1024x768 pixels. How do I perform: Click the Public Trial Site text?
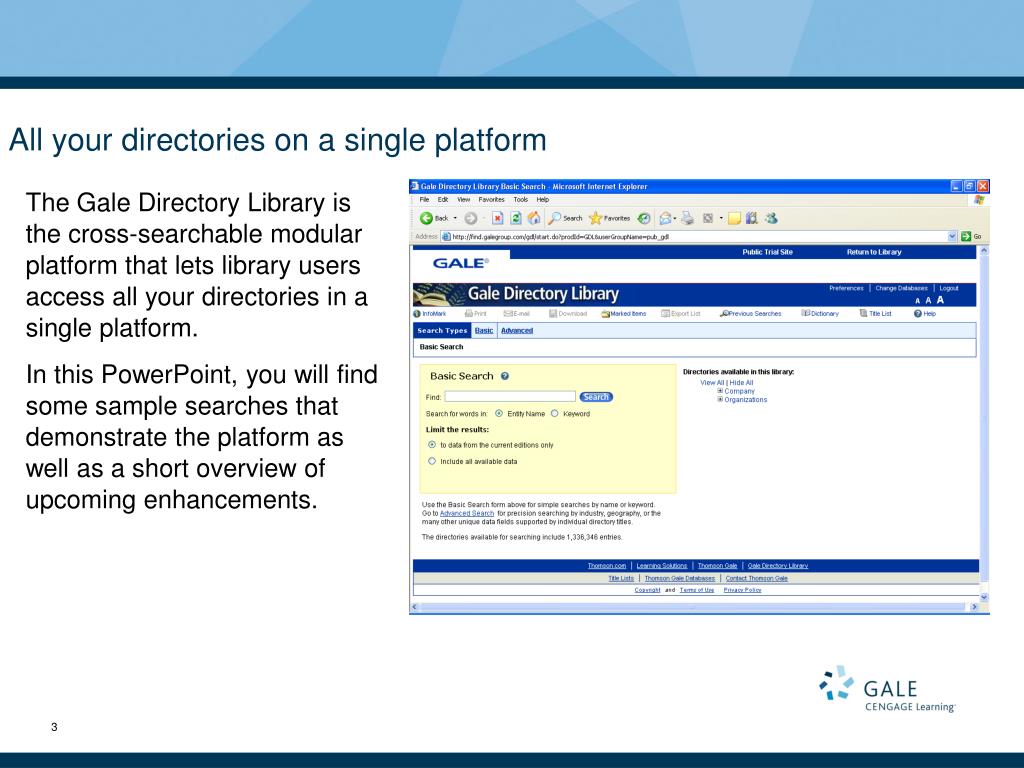[767, 252]
